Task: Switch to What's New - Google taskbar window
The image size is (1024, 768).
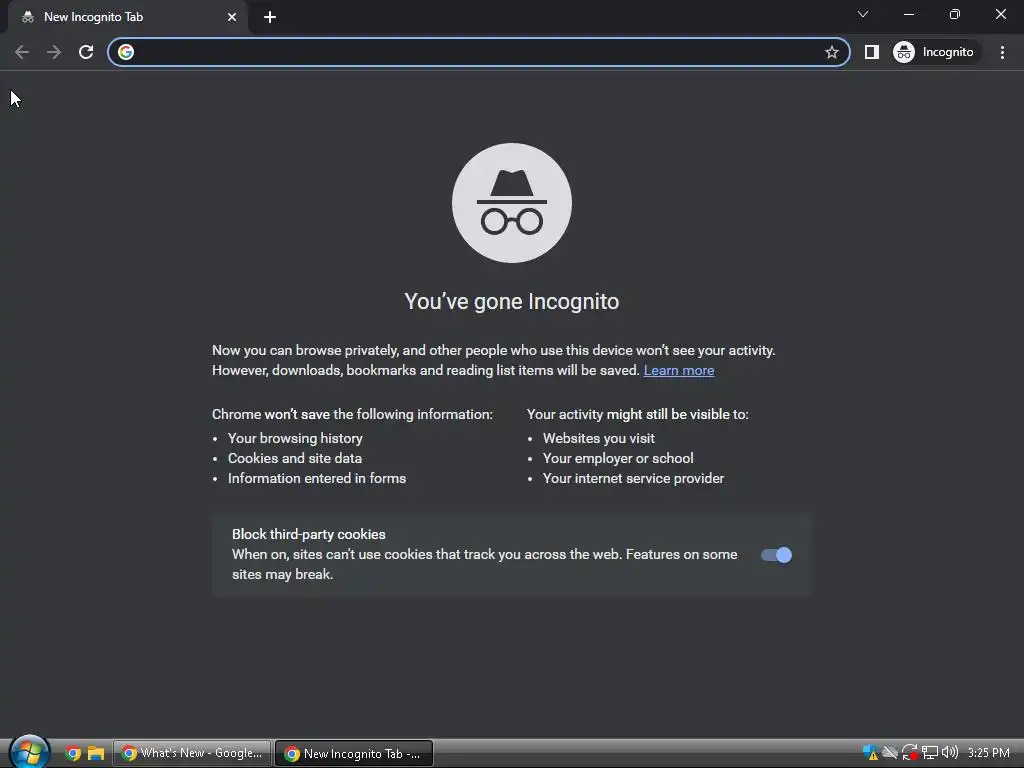Action: [x=192, y=754]
